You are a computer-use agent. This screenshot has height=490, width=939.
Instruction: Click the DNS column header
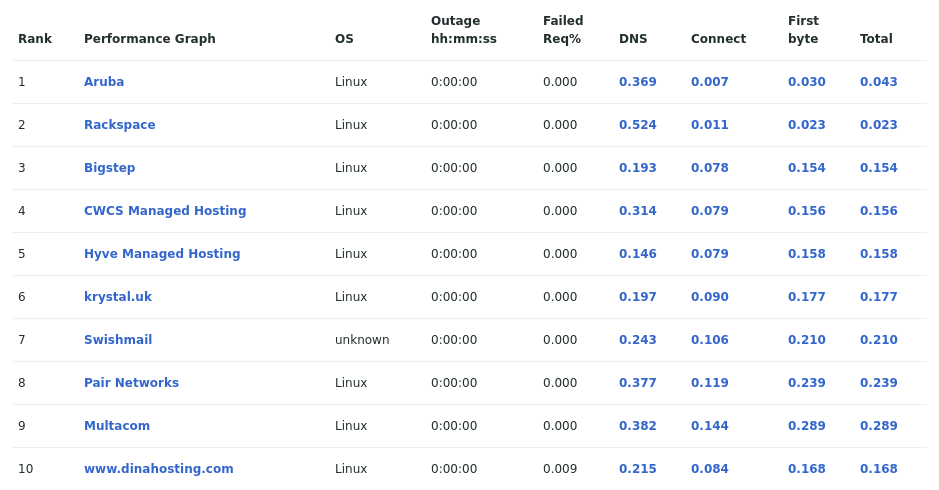click(x=633, y=39)
